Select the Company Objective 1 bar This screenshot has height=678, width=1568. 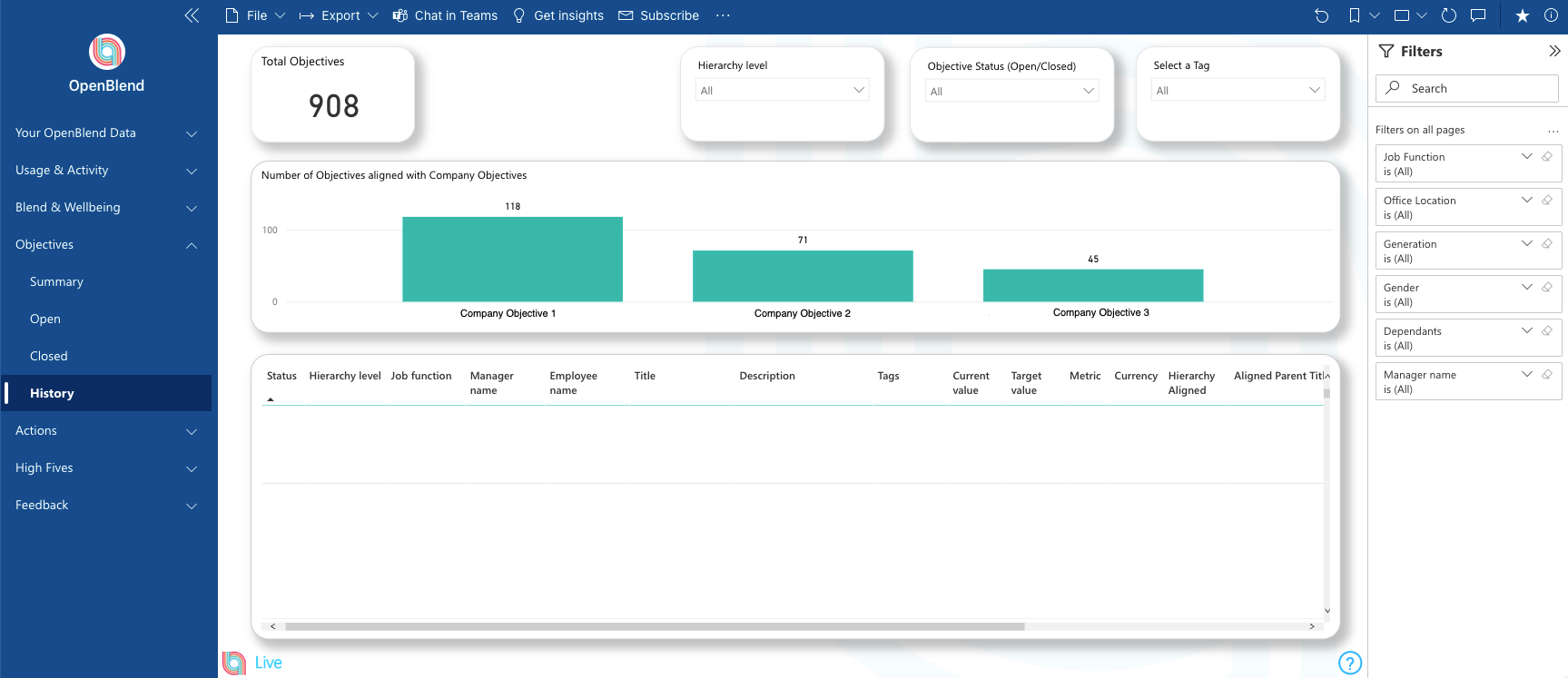(513, 260)
